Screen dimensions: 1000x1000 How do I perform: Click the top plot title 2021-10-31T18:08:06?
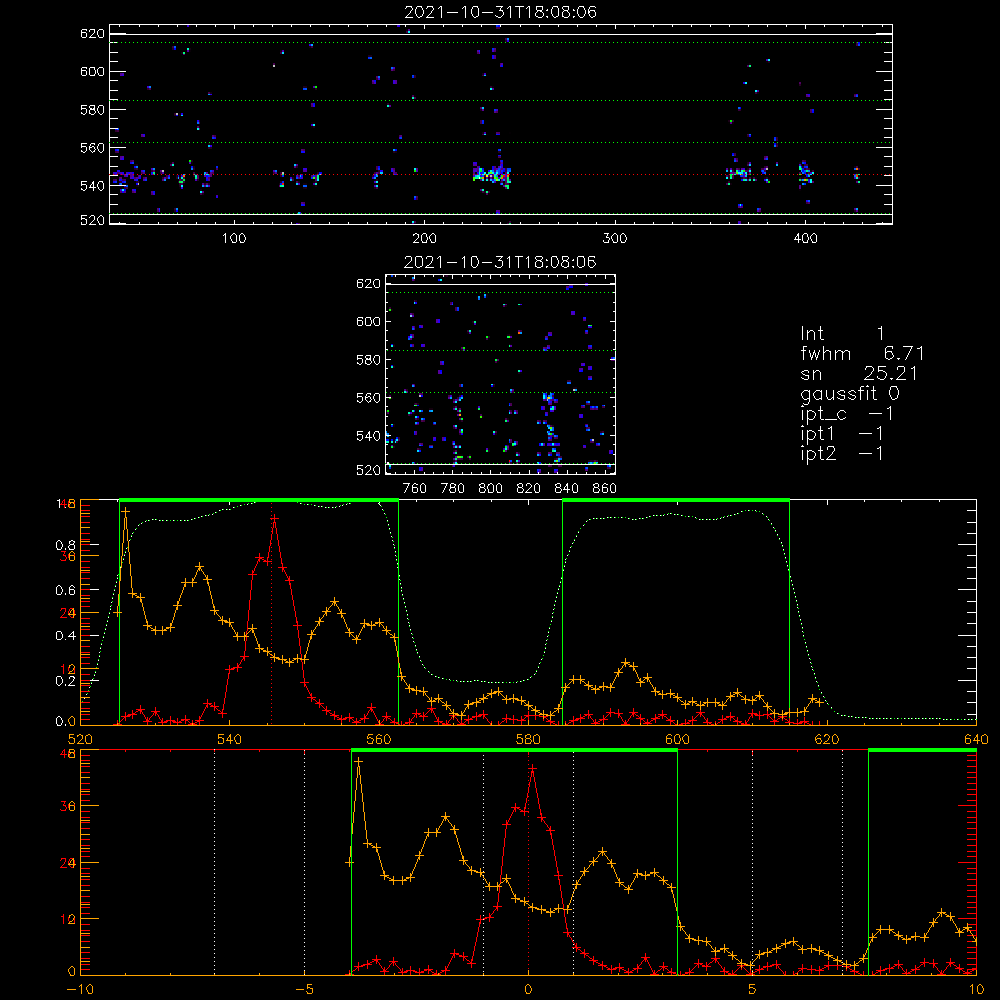coord(500,12)
